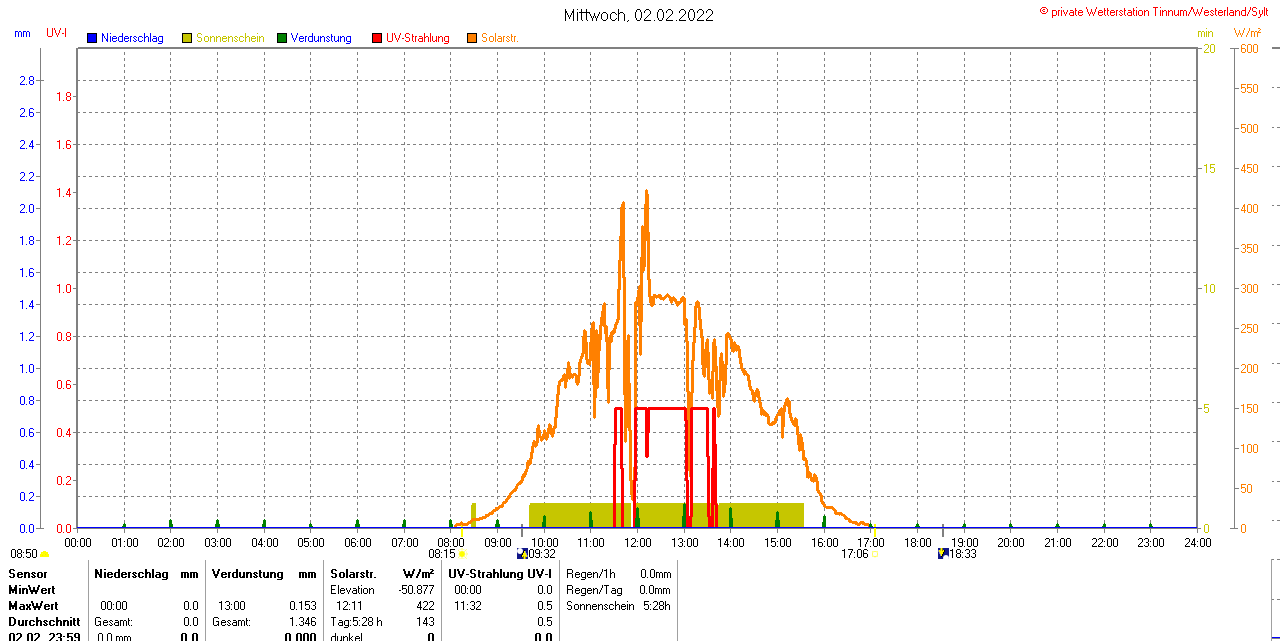
Task: Click the 12:00 label on time axis
Action: point(637,543)
